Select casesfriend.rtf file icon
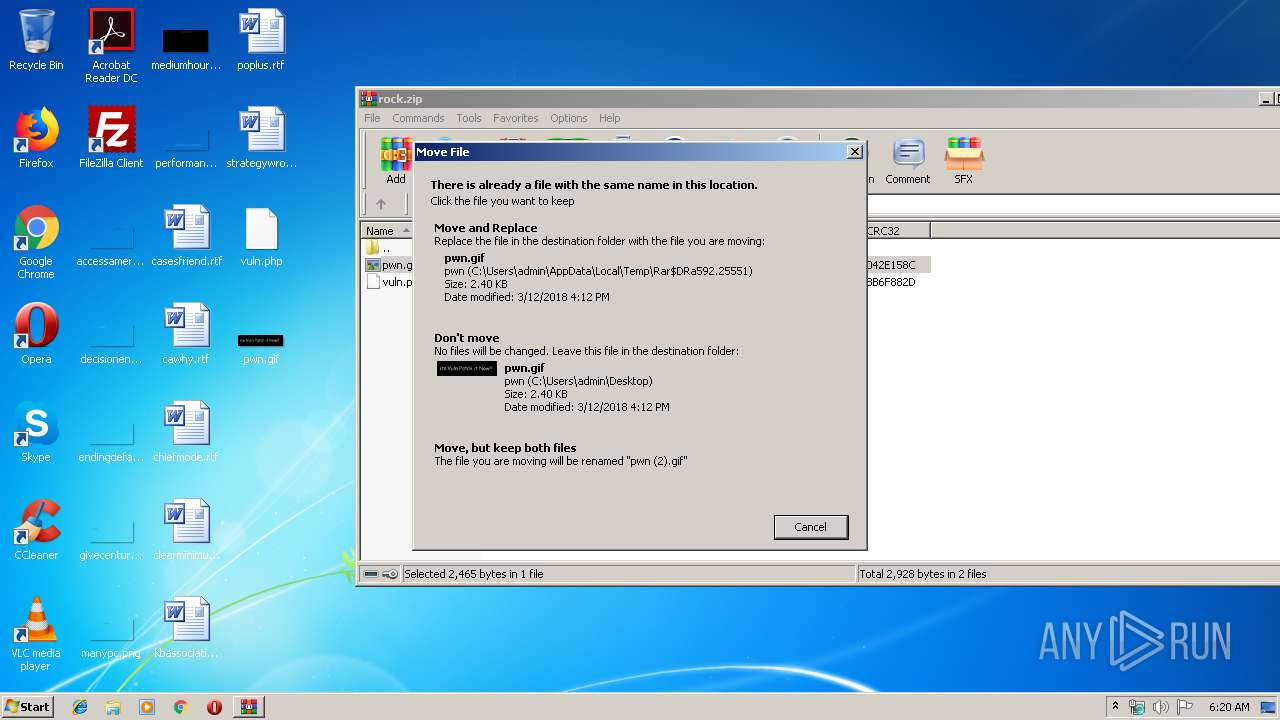 pos(186,236)
